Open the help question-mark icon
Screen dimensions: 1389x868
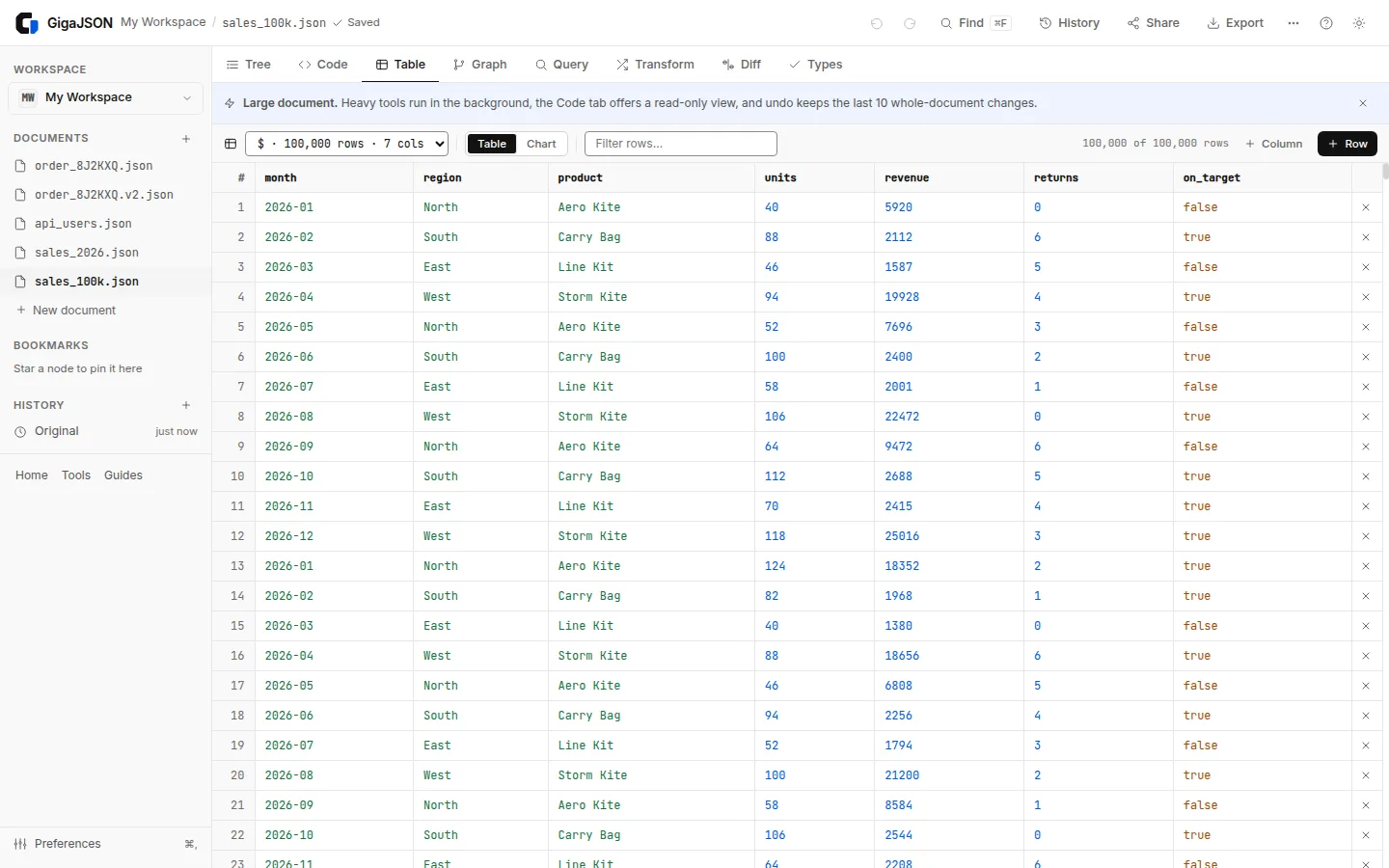coord(1326,23)
